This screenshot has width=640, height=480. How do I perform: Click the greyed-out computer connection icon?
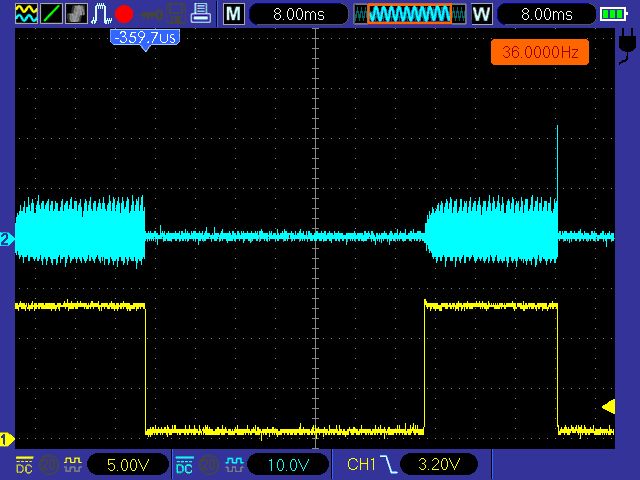click(175, 14)
